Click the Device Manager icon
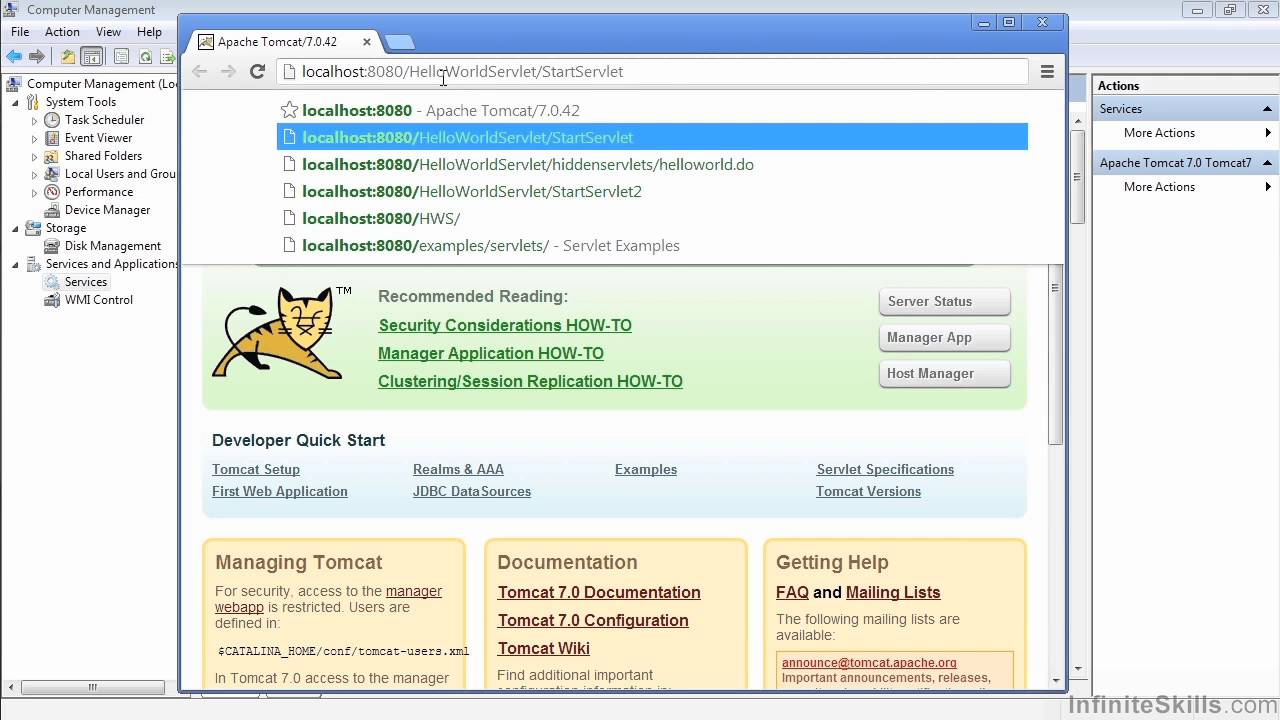Viewport: 1280px width, 720px height. coord(52,210)
